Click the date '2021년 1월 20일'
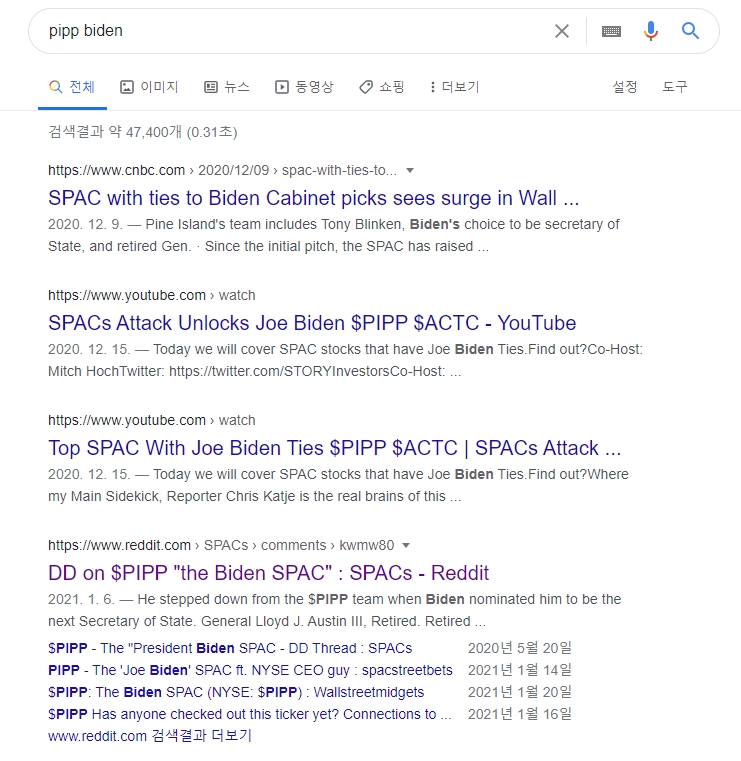 point(520,692)
